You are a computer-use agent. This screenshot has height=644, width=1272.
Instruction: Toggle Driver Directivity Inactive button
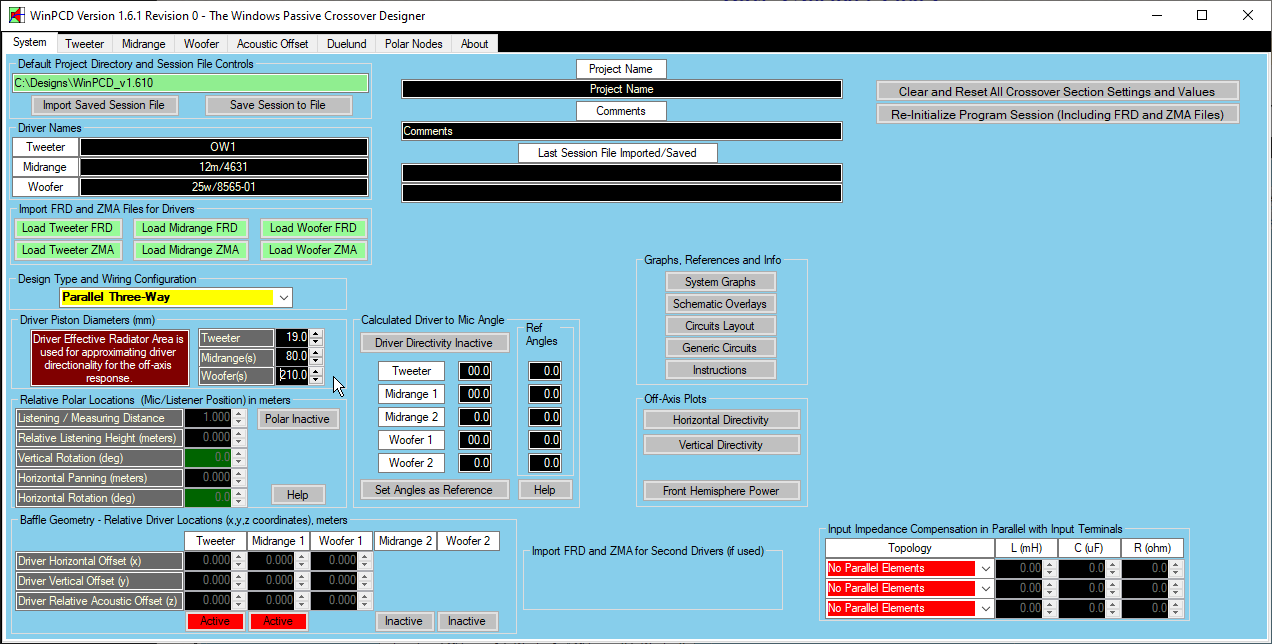point(433,343)
